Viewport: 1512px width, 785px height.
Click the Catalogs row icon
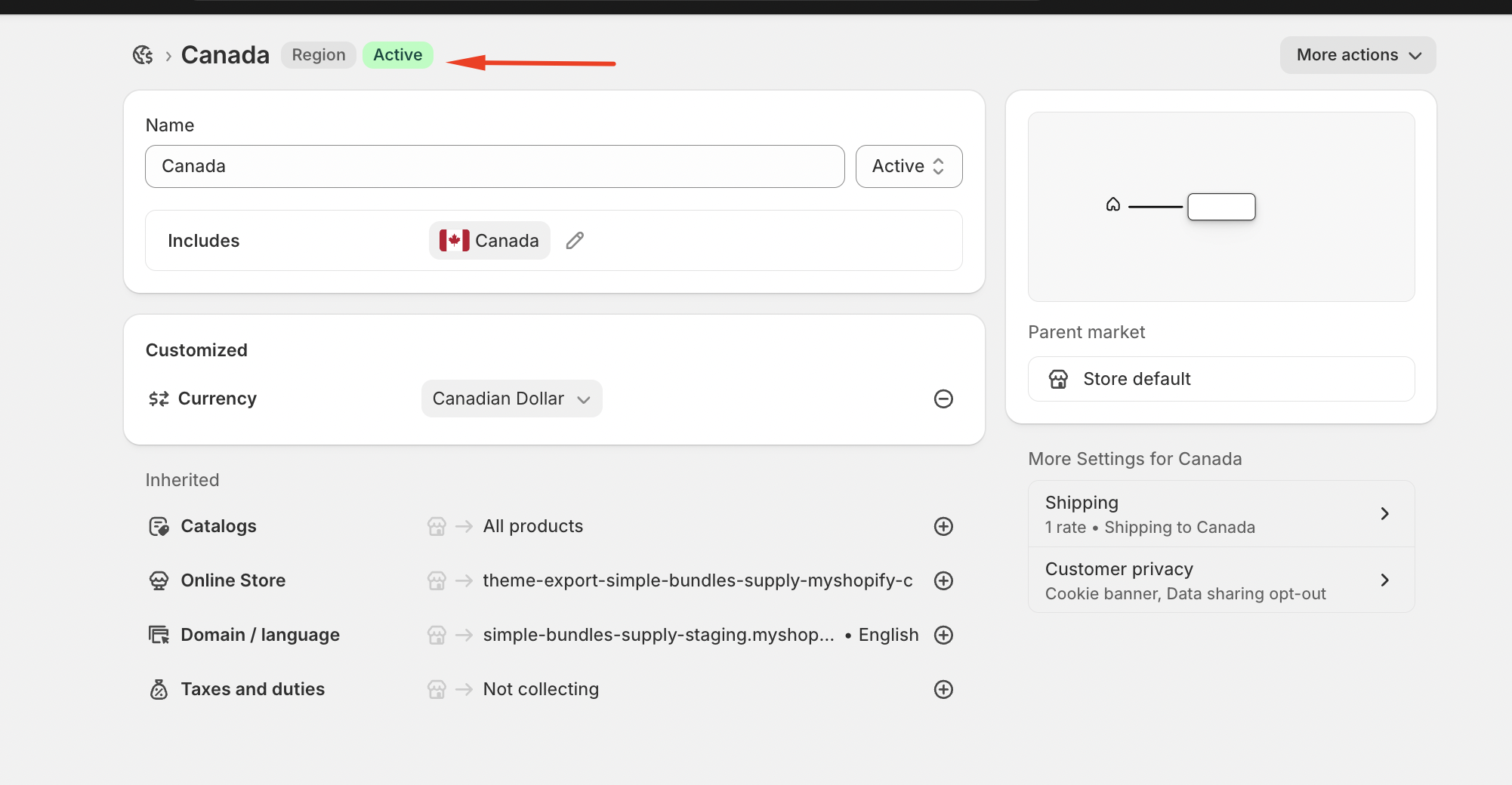point(159,526)
